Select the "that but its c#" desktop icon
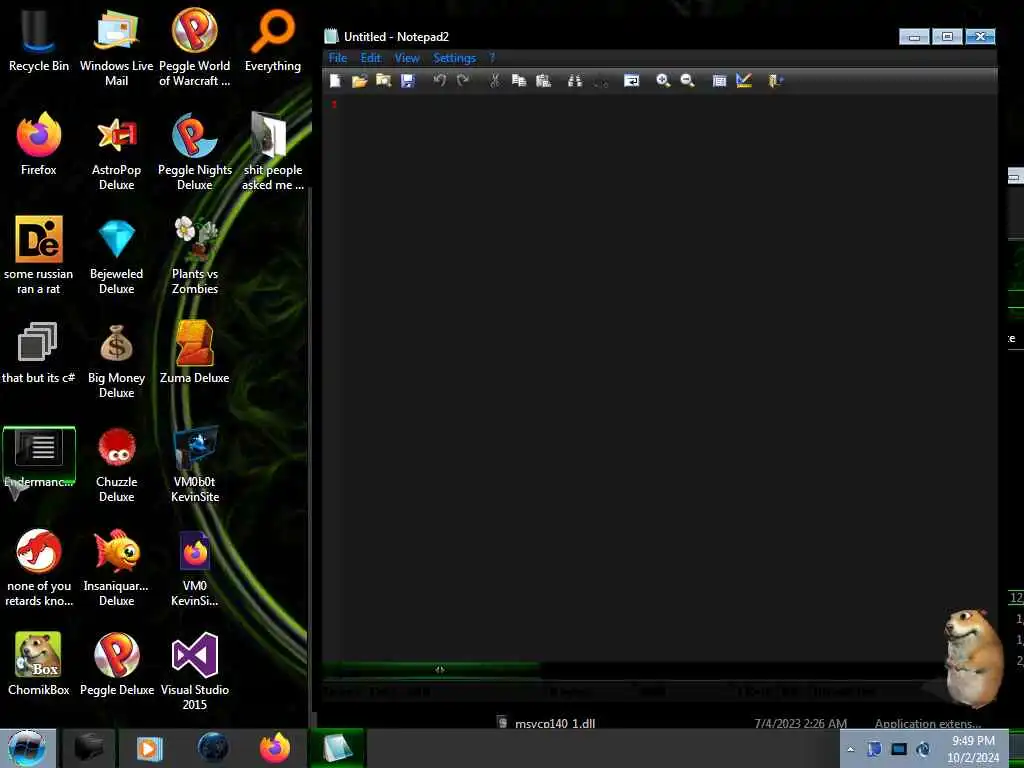Image resolution: width=1024 pixels, height=768 pixels. pos(39,353)
